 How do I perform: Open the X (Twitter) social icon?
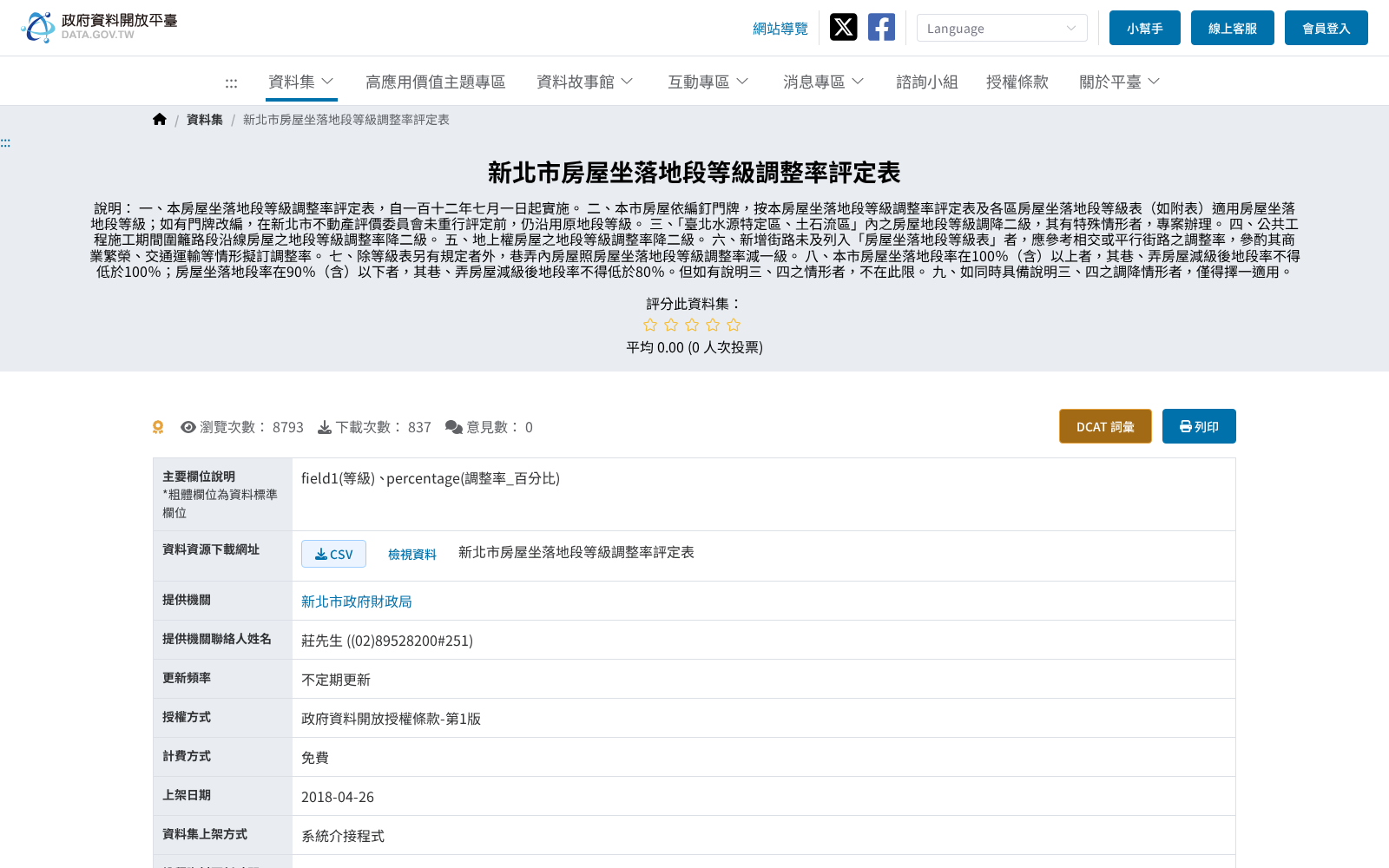pyautogui.click(x=843, y=27)
